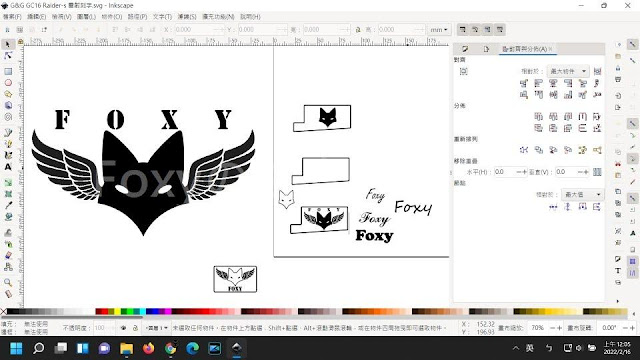Click Align left edges icon

pos(538,83)
